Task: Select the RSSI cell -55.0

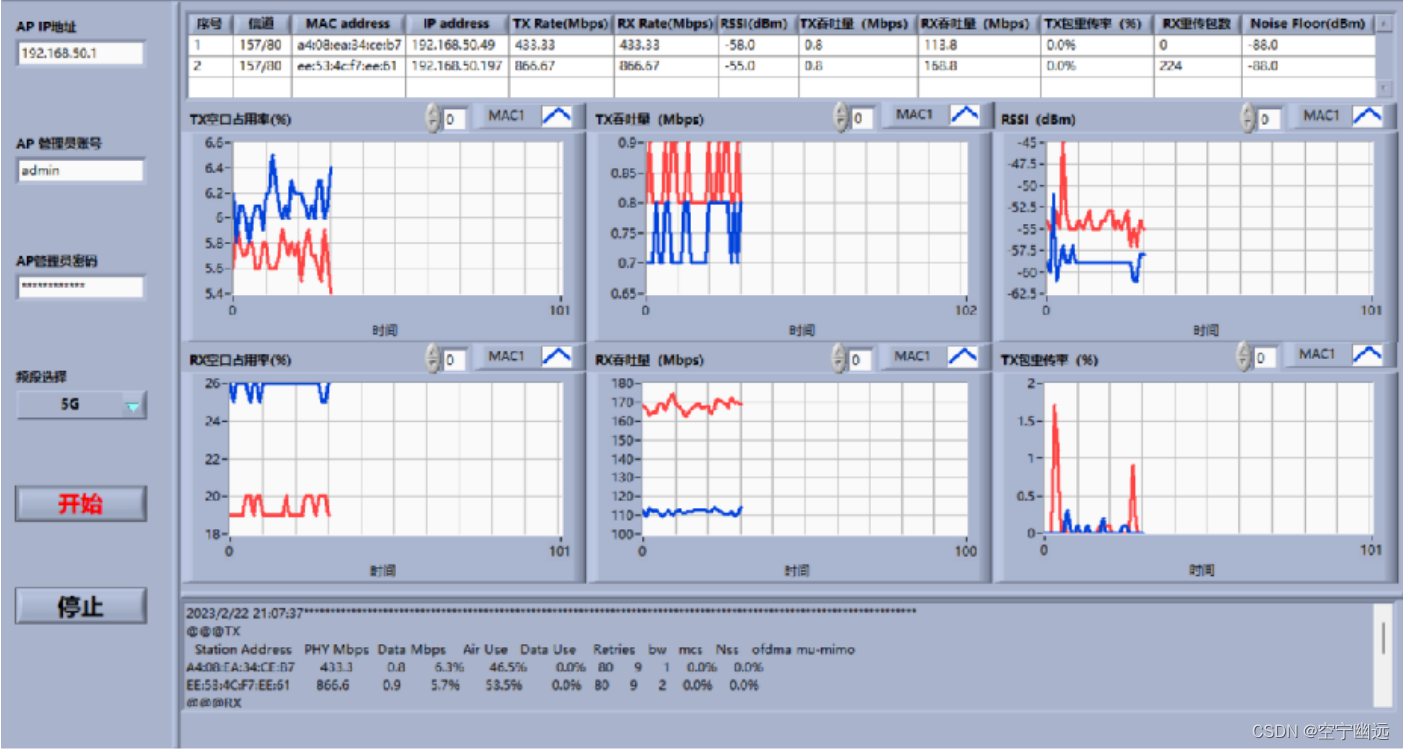Action: point(758,66)
